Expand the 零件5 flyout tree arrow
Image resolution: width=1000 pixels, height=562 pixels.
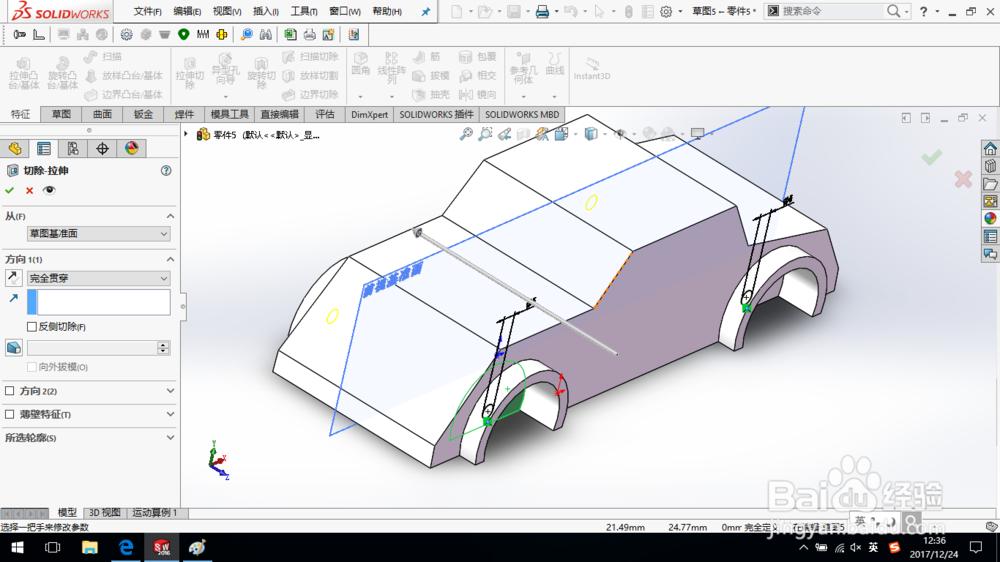tap(186, 134)
